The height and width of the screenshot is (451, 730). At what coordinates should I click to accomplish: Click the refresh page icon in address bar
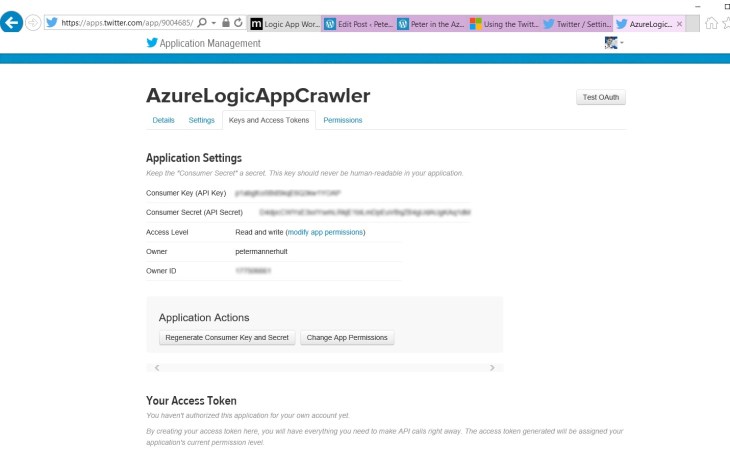(x=238, y=22)
